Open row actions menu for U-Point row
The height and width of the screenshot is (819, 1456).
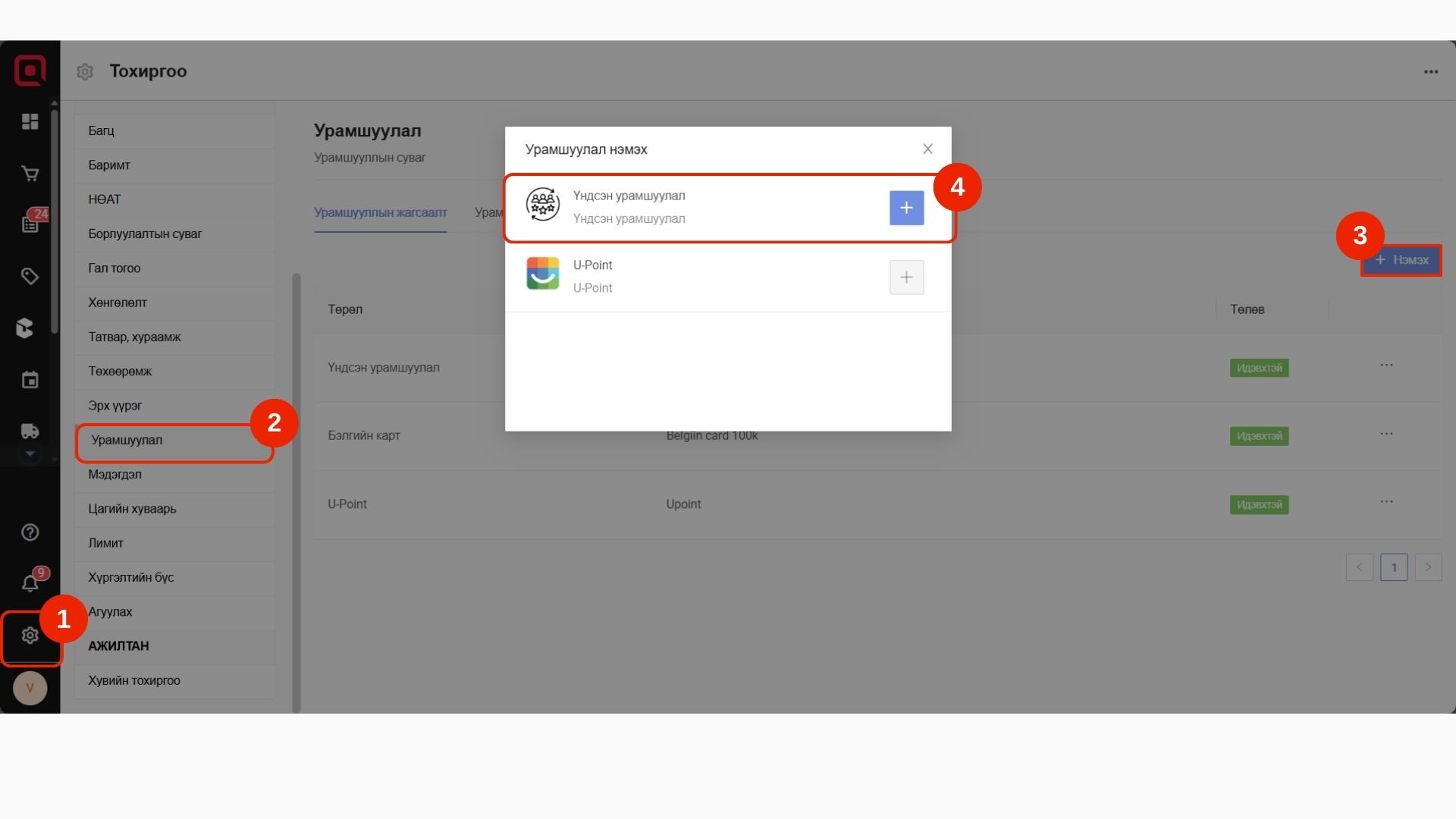click(x=1386, y=502)
